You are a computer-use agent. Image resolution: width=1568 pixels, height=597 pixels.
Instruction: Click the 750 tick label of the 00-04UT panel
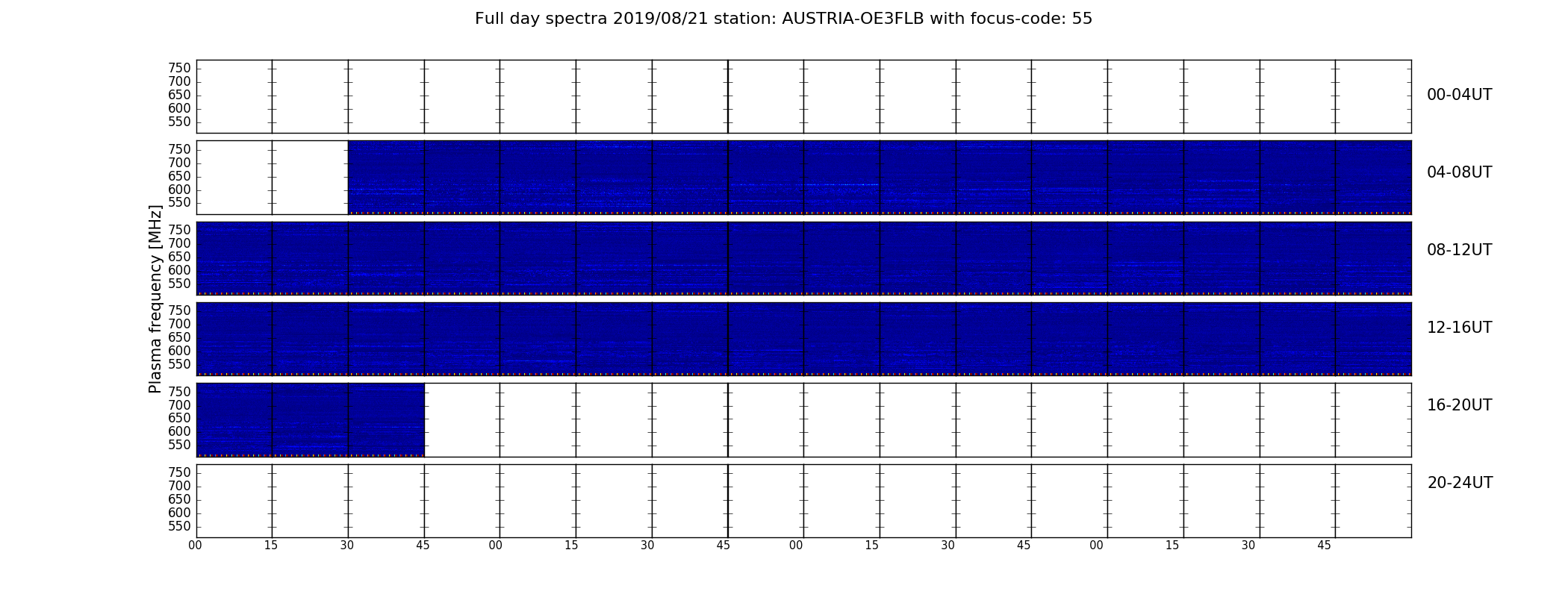click(x=179, y=69)
